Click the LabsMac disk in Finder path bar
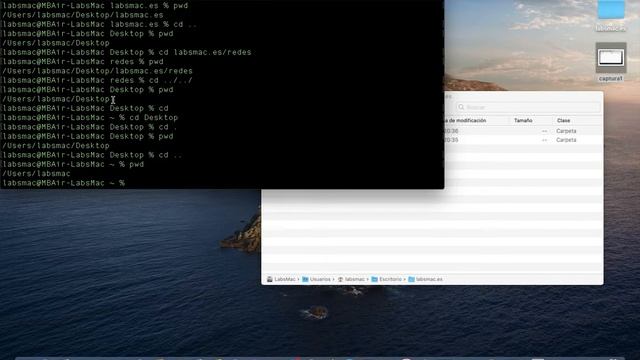The width and height of the screenshot is (640, 360). 281,279
